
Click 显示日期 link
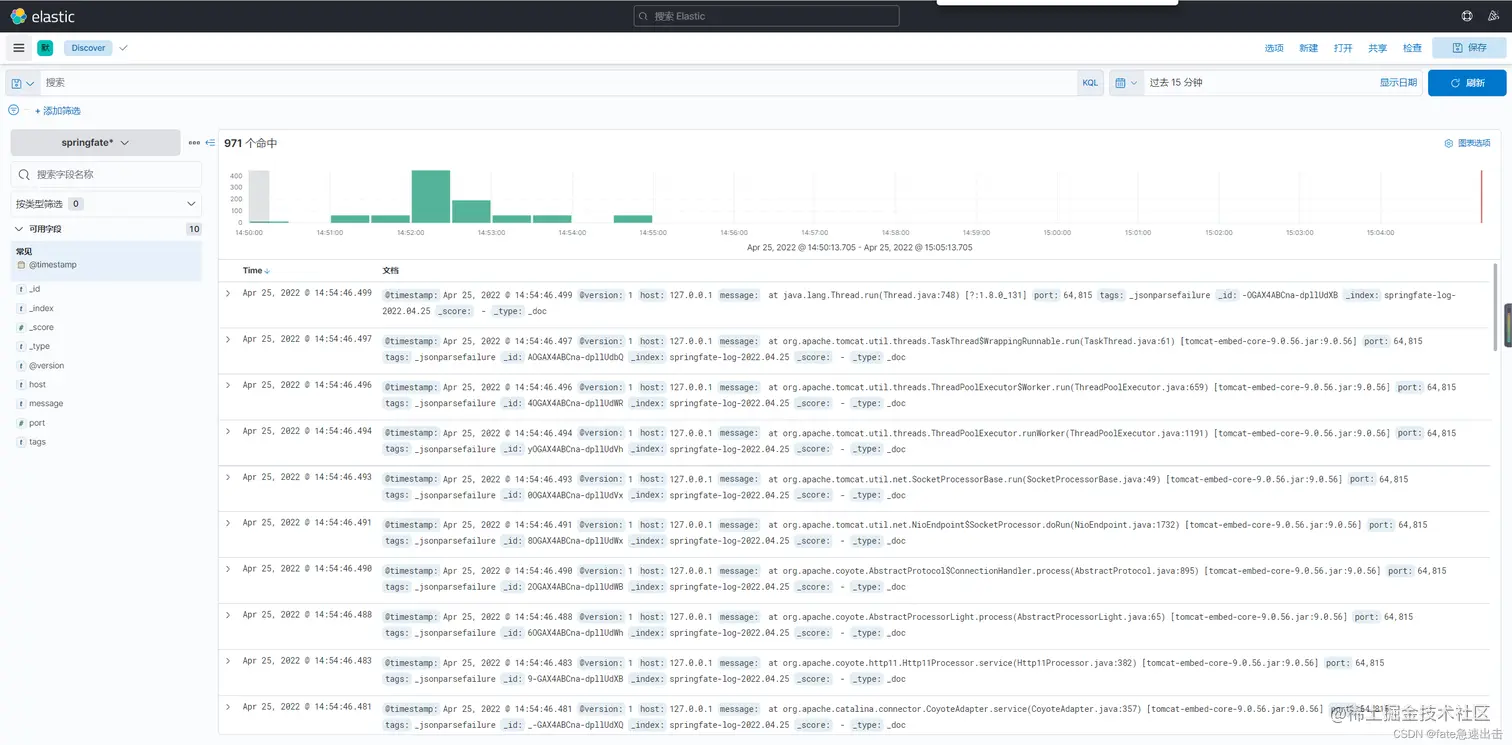(1398, 83)
